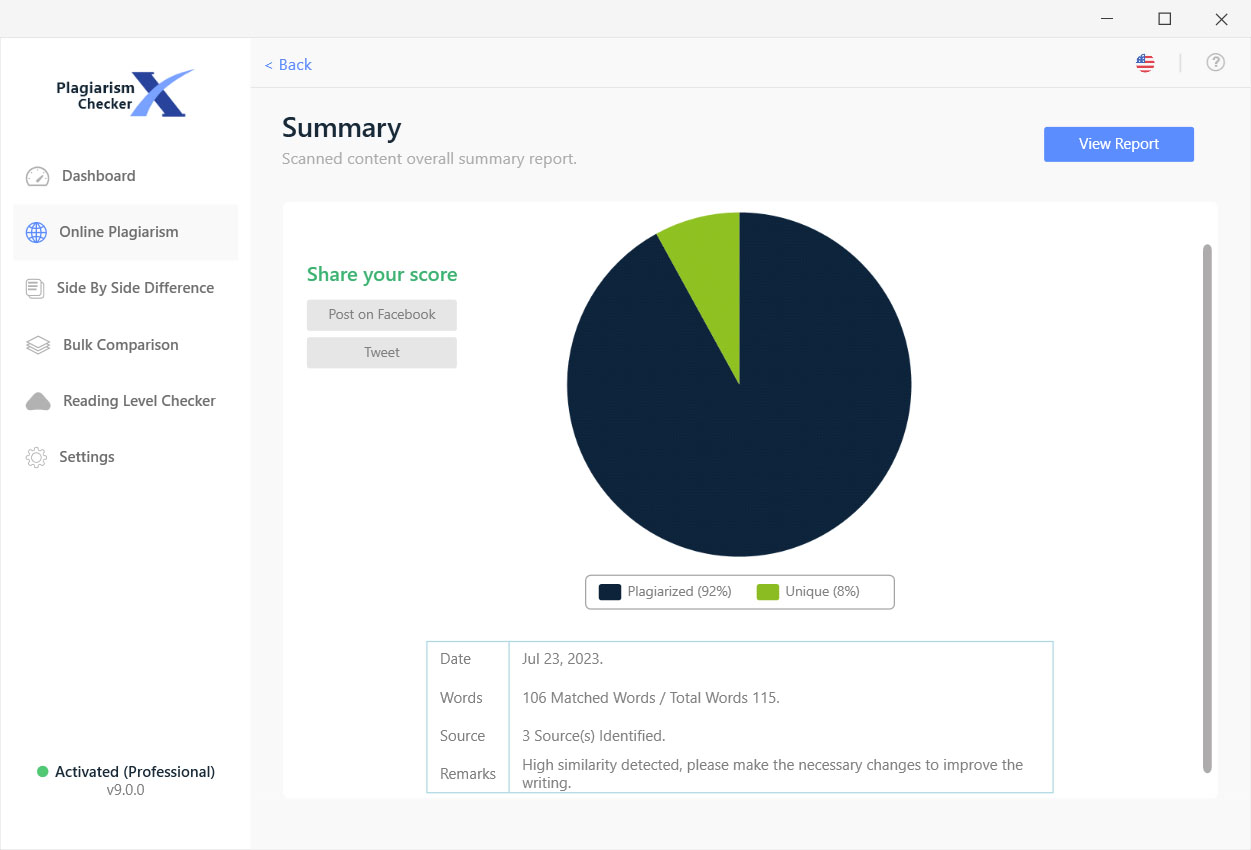Open the US flag language selector
This screenshot has height=850, width=1251.
click(x=1145, y=63)
